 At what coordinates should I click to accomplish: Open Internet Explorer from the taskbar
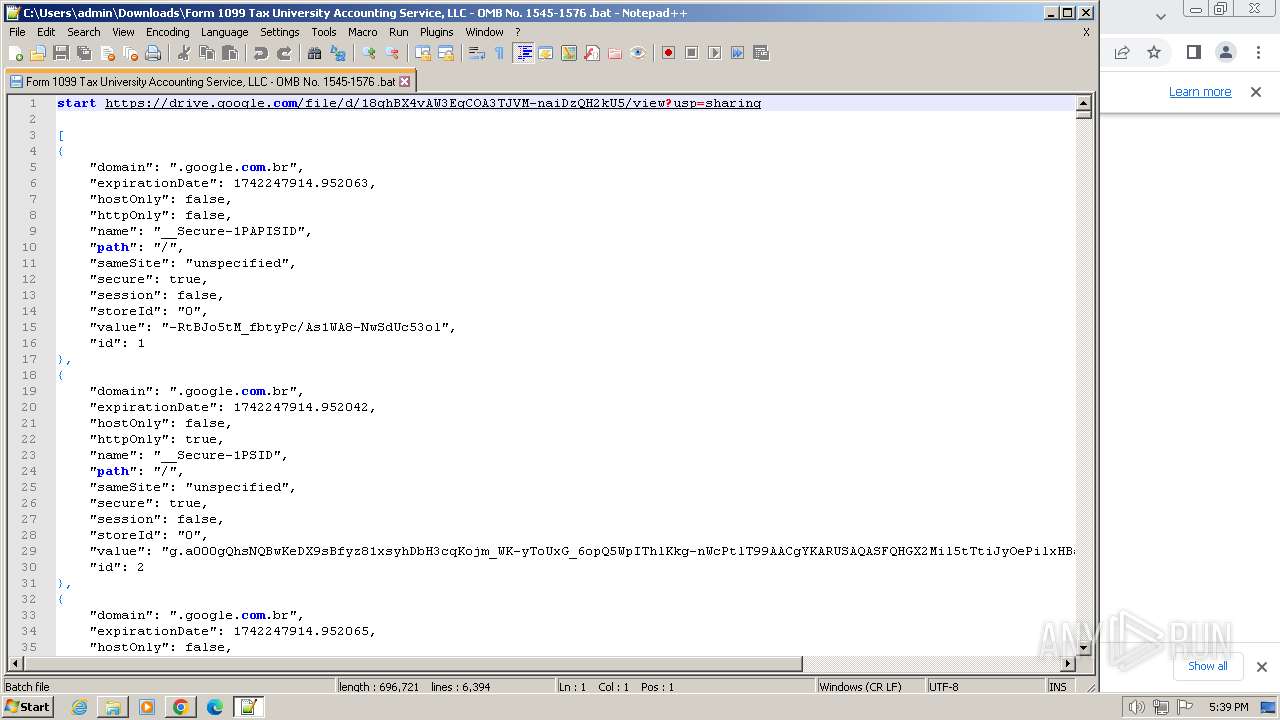coord(79,707)
